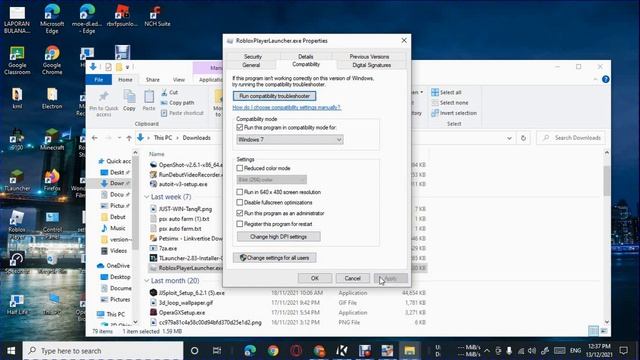Open Cortana circle on taskbar

(x=195, y=351)
